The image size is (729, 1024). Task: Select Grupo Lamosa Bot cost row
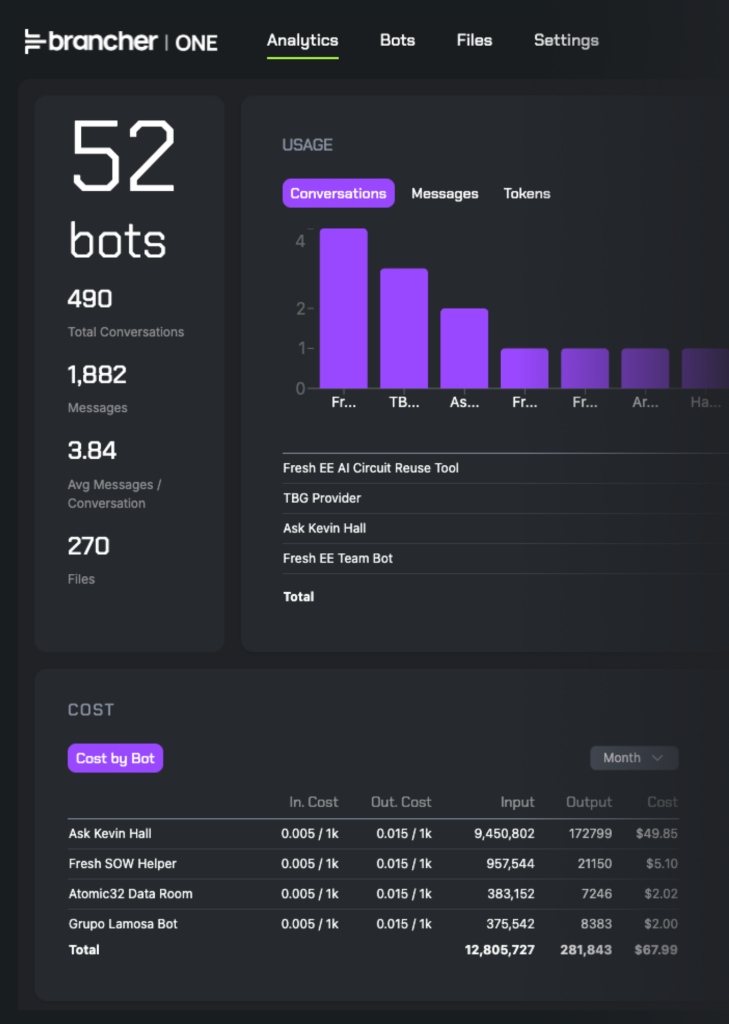(373, 924)
